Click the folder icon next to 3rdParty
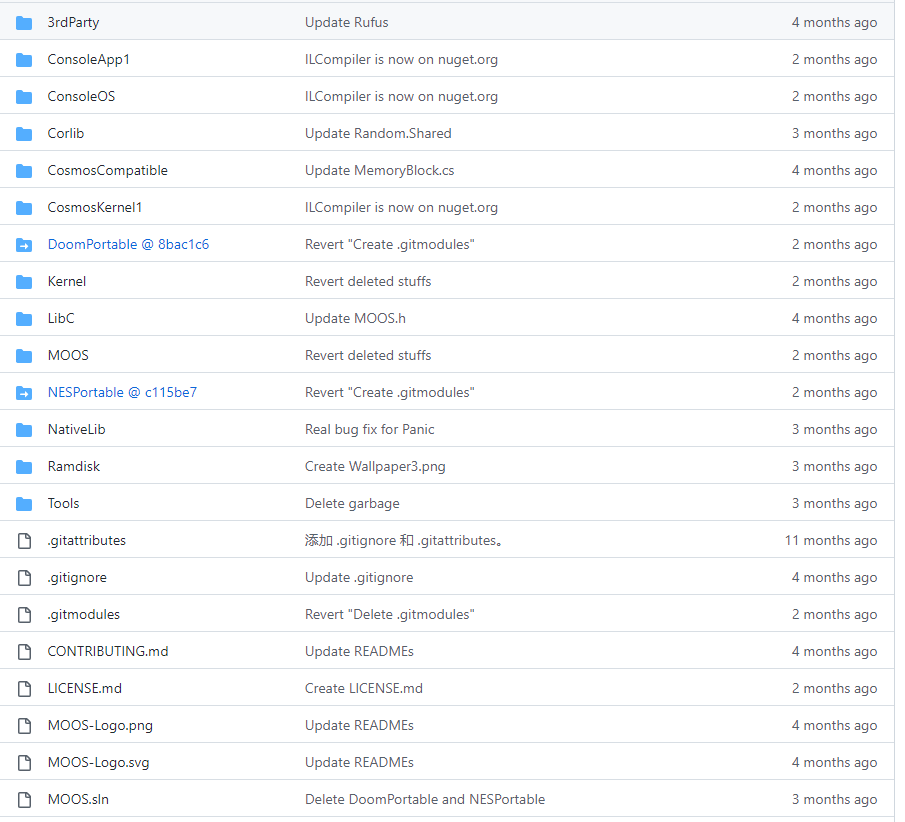 24,23
